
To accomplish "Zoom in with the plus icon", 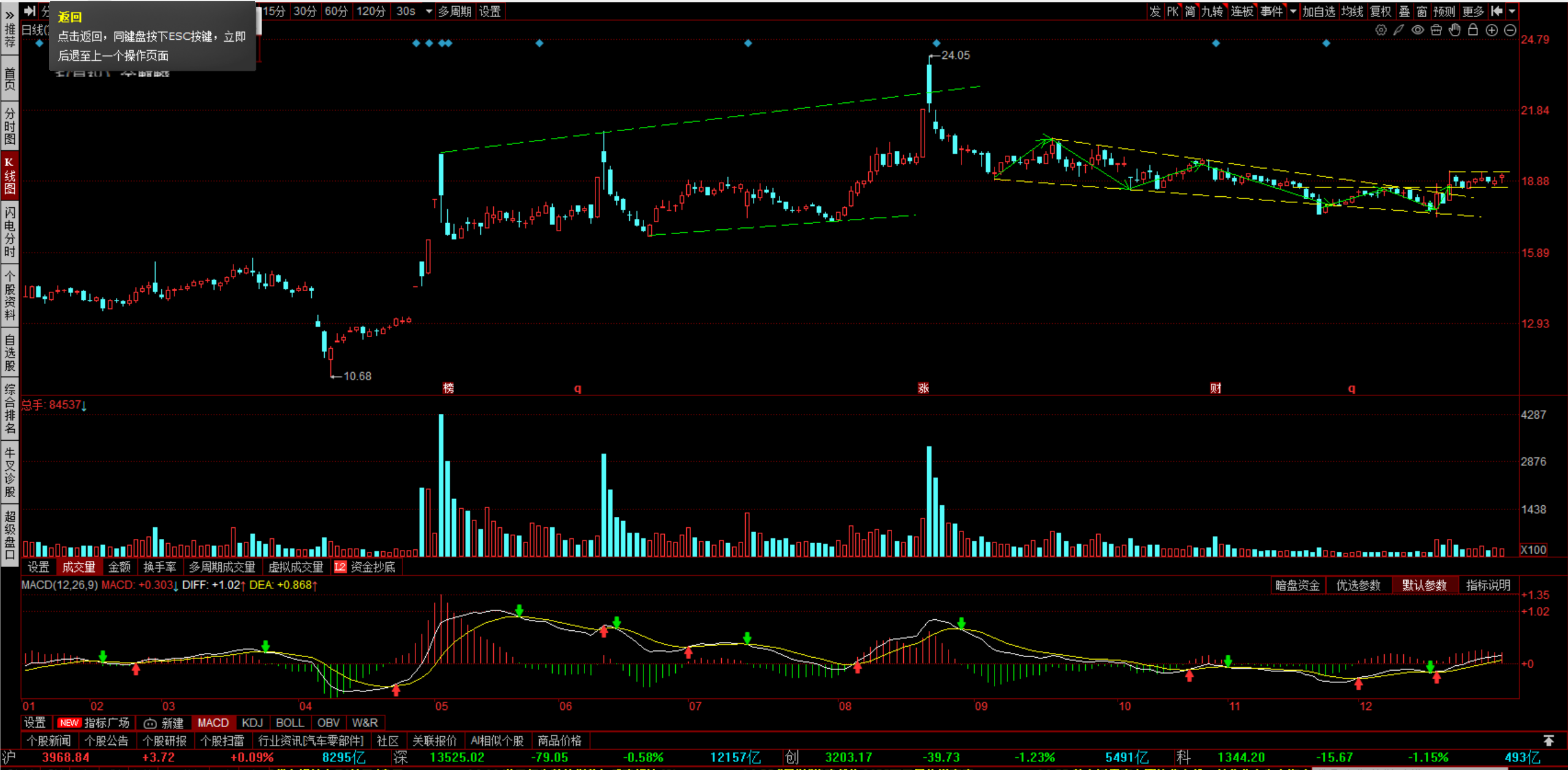I will point(1492,30).
